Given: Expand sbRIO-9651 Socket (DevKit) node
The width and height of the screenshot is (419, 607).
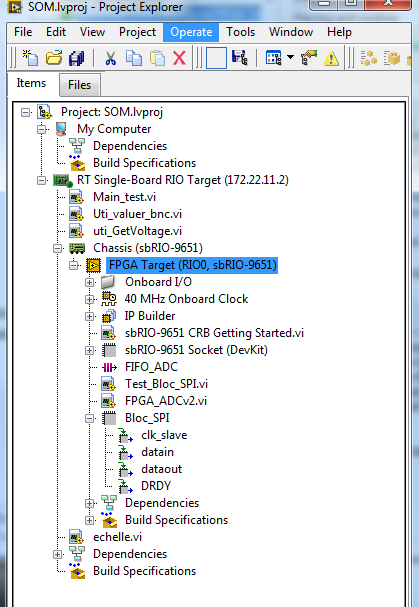Looking at the screenshot, I should 89,350.
